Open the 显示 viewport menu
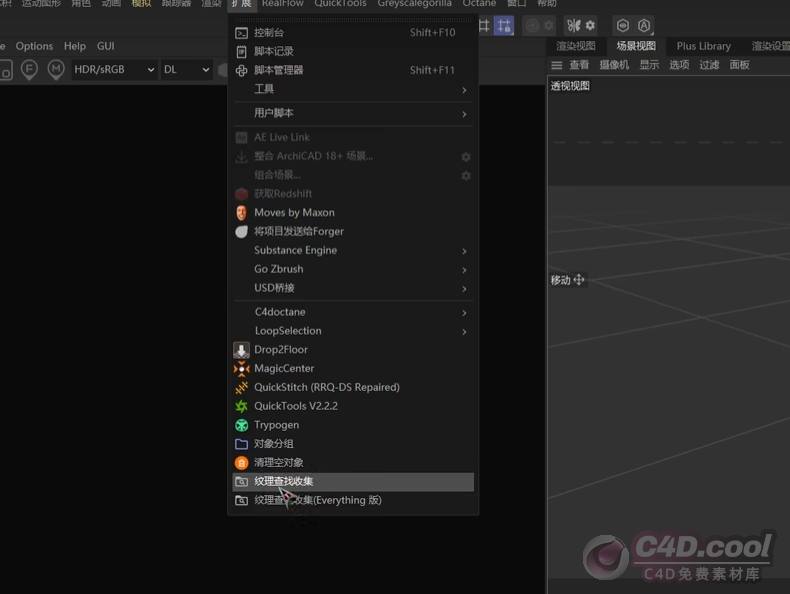The image size is (790, 594). click(x=649, y=65)
